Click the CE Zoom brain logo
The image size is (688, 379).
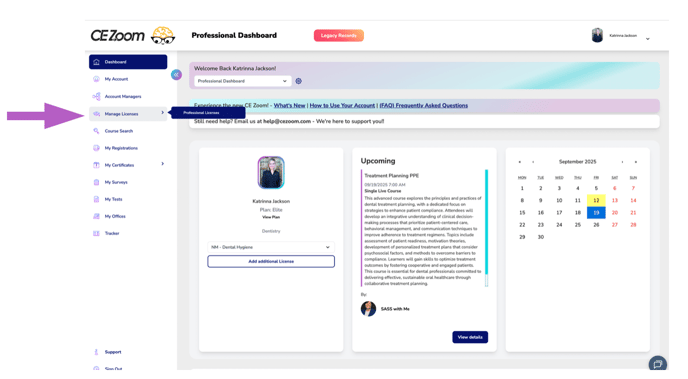click(x=163, y=36)
